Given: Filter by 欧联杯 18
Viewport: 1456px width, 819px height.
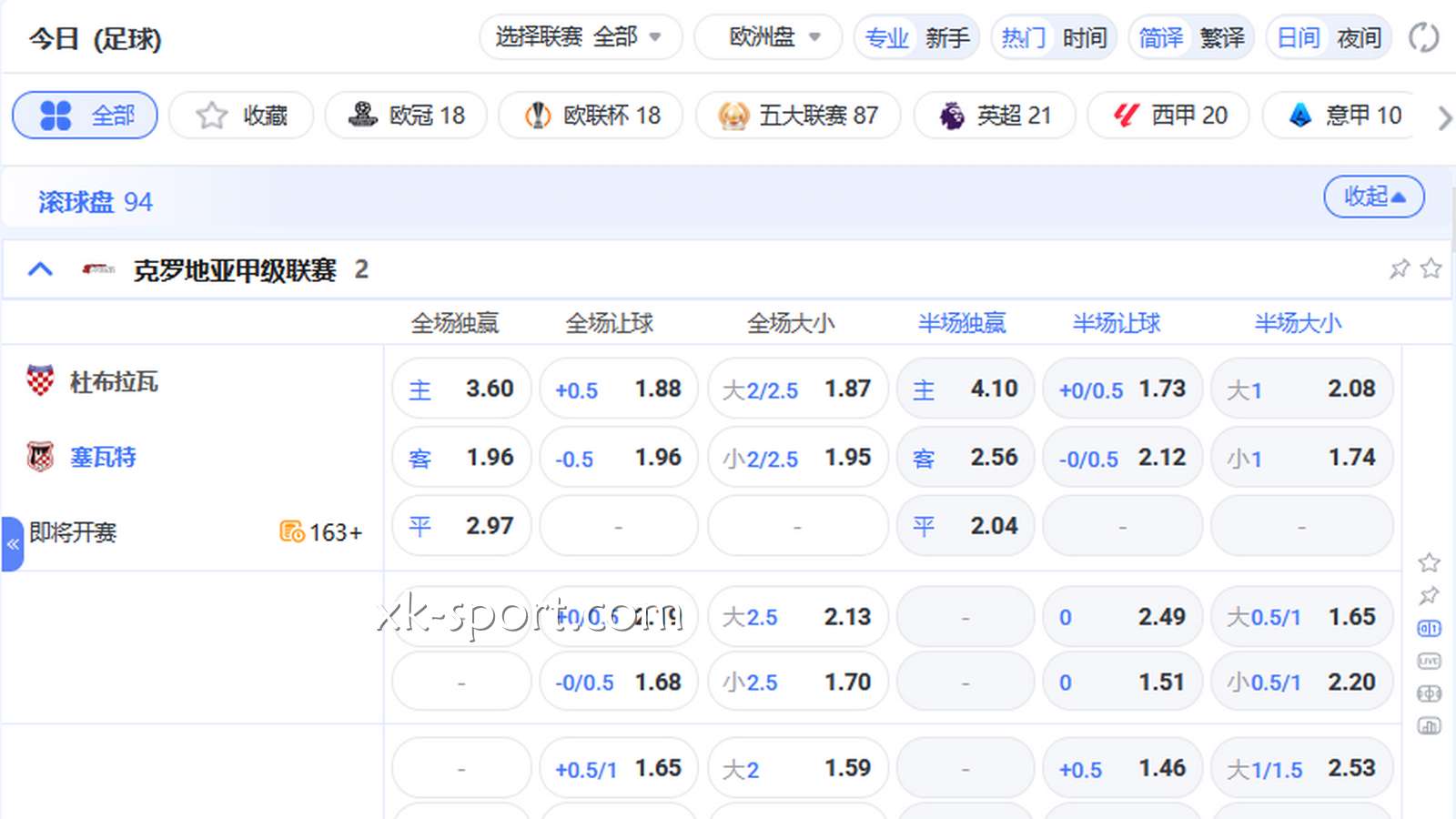Looking at the screenshot, I should coord(591,116).
